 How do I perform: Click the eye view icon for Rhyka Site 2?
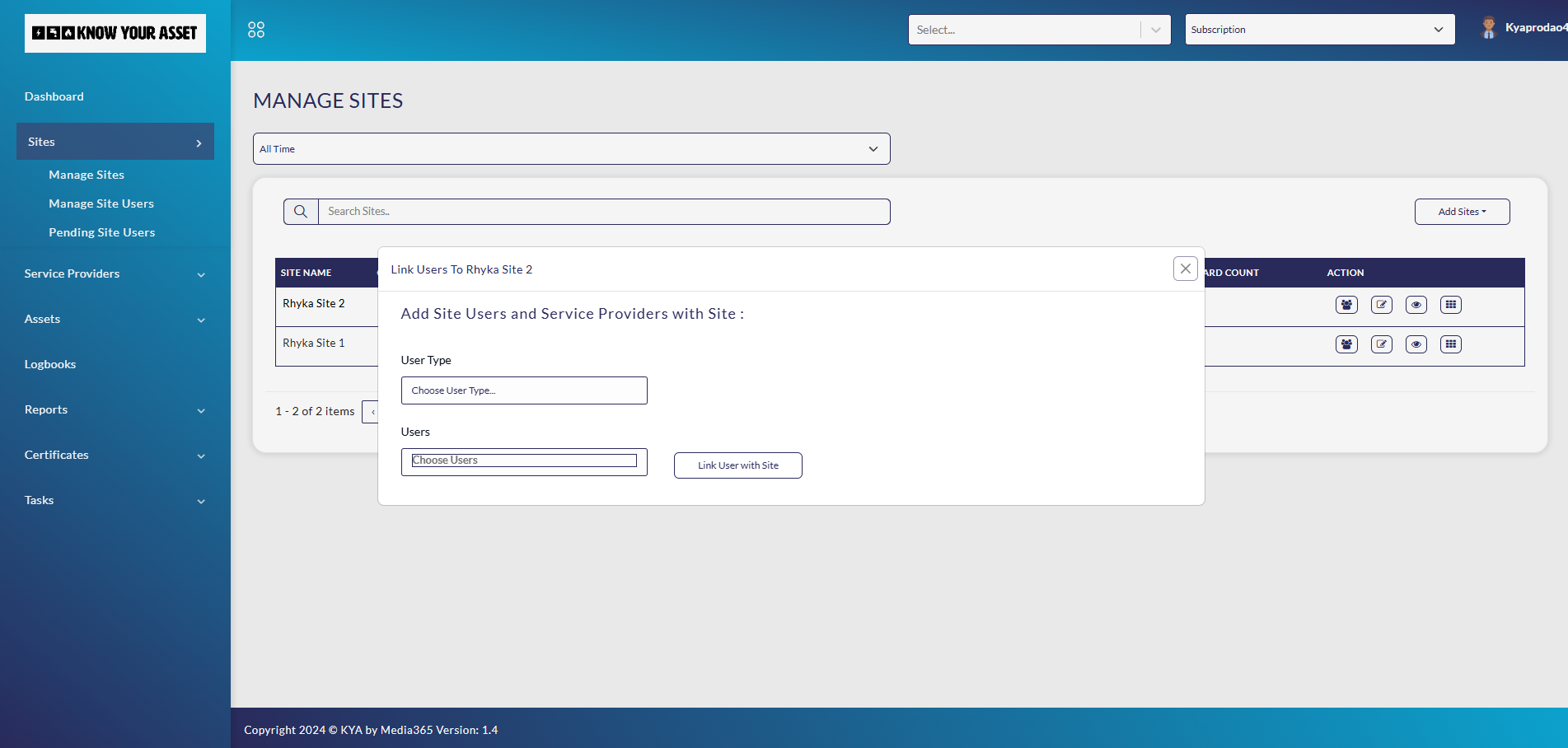click(x=1416, y=305)
